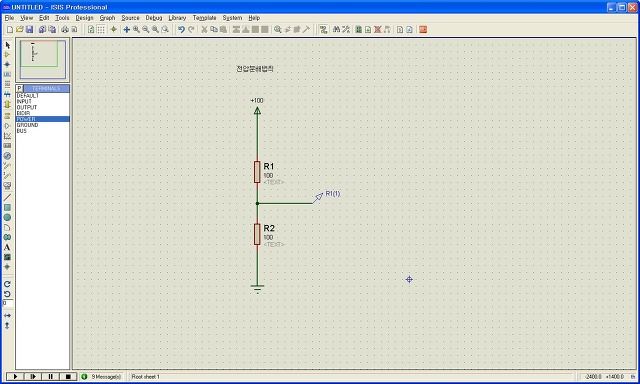Rotate clockwise using the side toolbar
The height and width of the screenshot is (384, 640).
click(7, 284)
